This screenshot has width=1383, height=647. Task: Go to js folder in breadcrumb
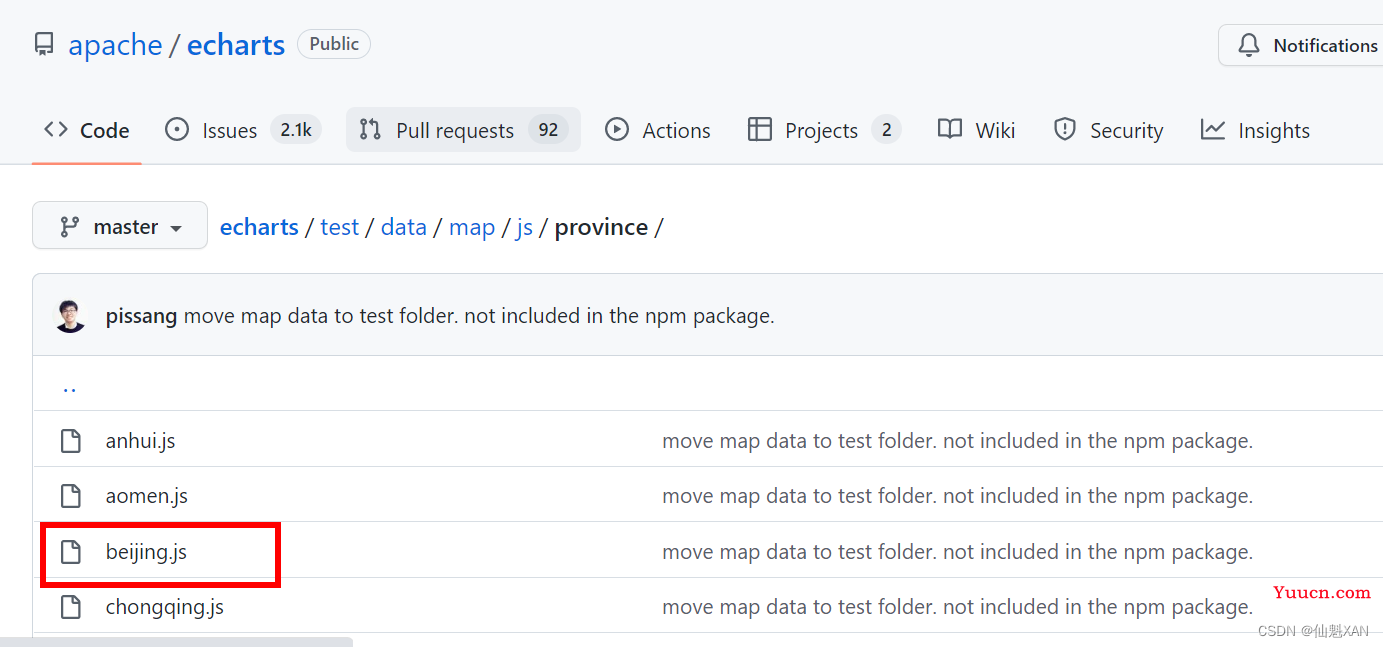524,227
